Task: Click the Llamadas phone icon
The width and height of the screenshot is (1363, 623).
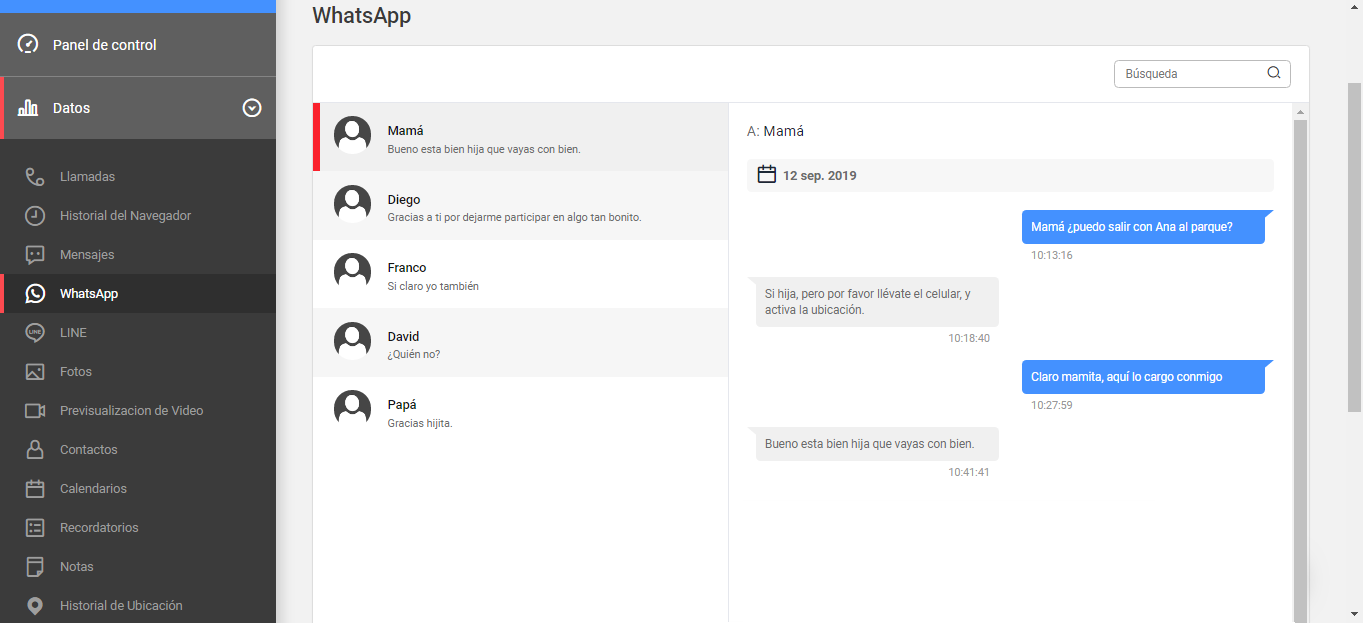Action: (x=35, y=177)
